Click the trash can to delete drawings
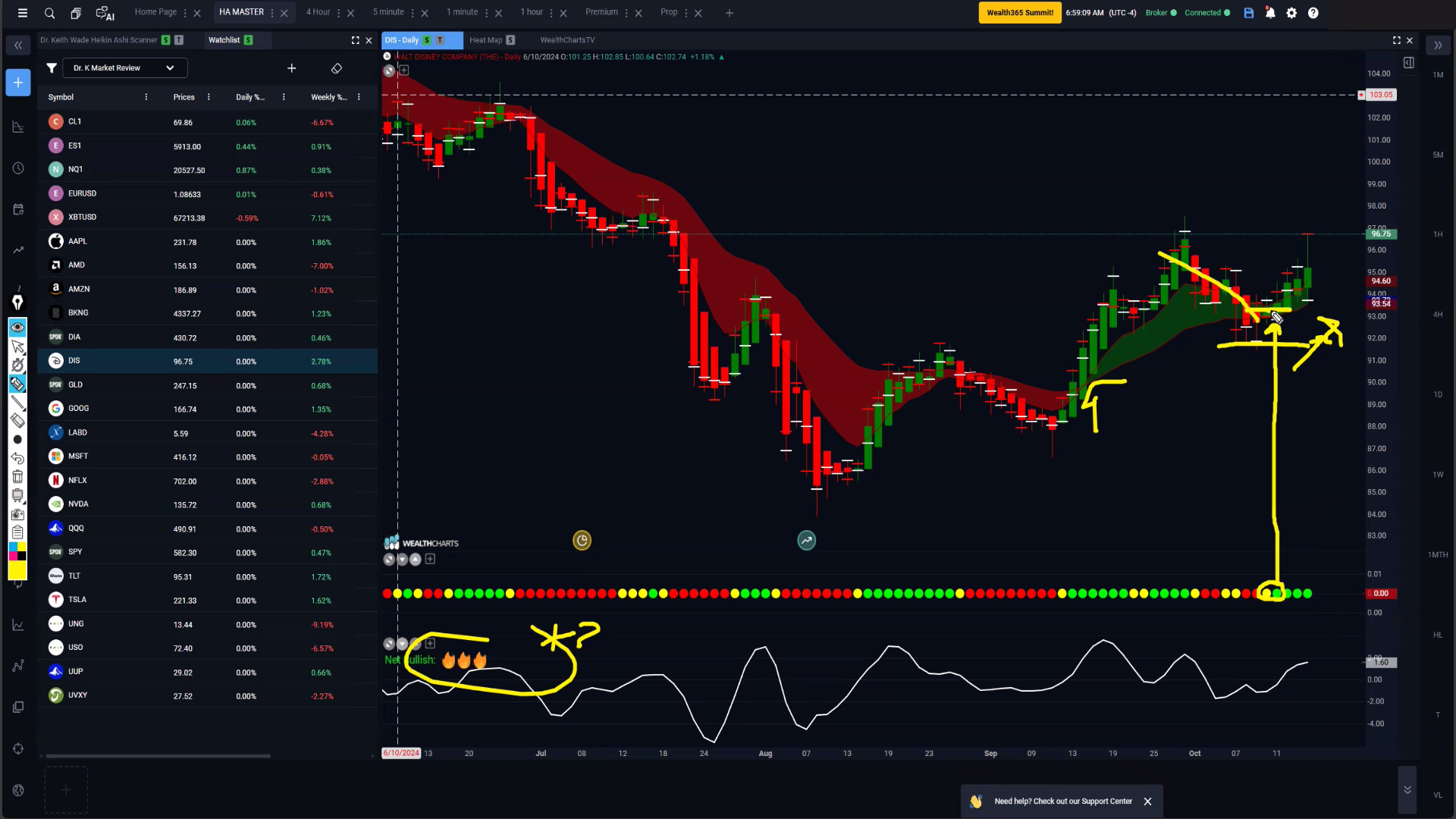 [x=17, y=477]
